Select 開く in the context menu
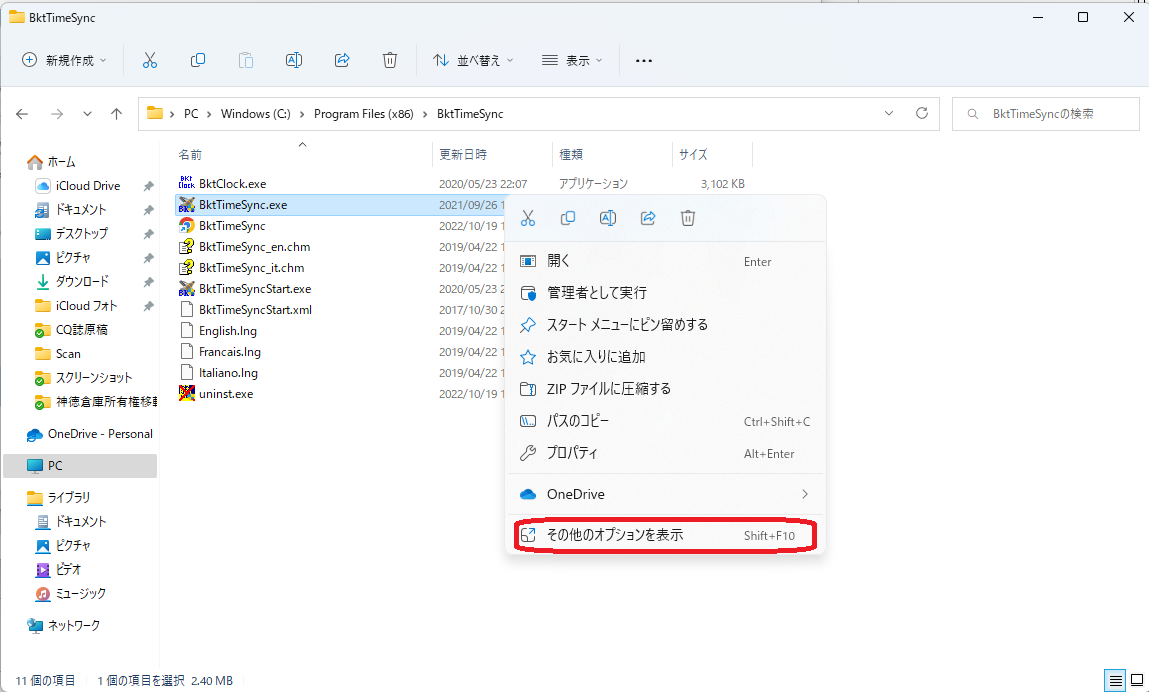 [665, 261]
